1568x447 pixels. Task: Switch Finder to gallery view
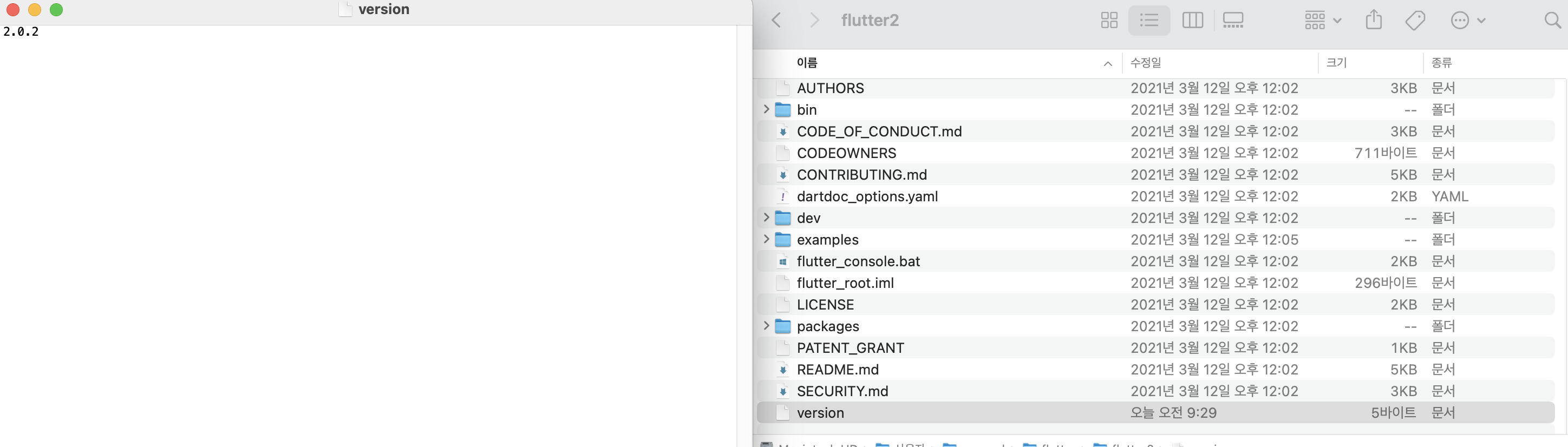pos(1233,20)
